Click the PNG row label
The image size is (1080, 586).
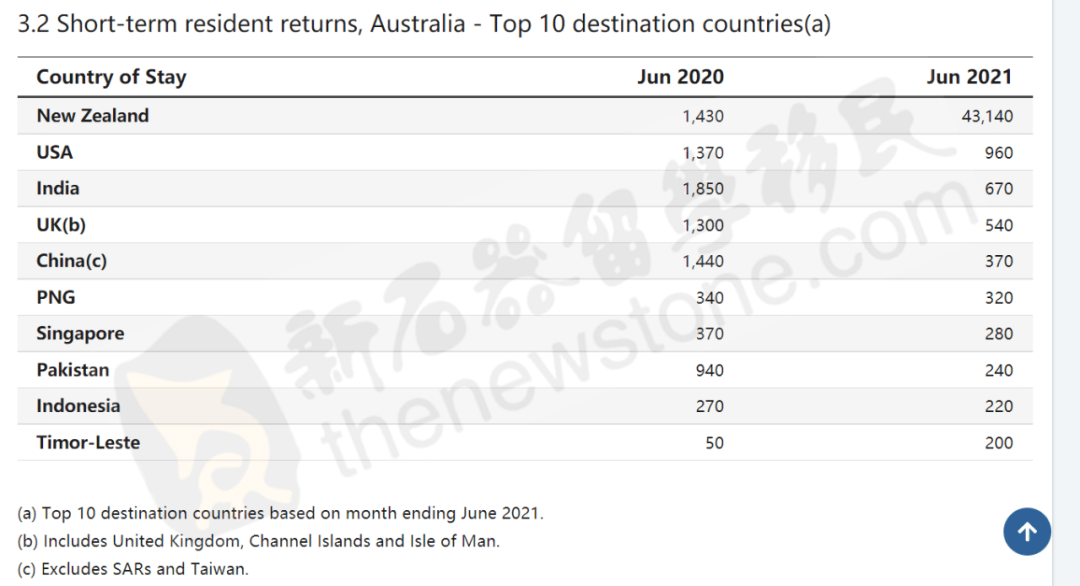coord(56,297)
